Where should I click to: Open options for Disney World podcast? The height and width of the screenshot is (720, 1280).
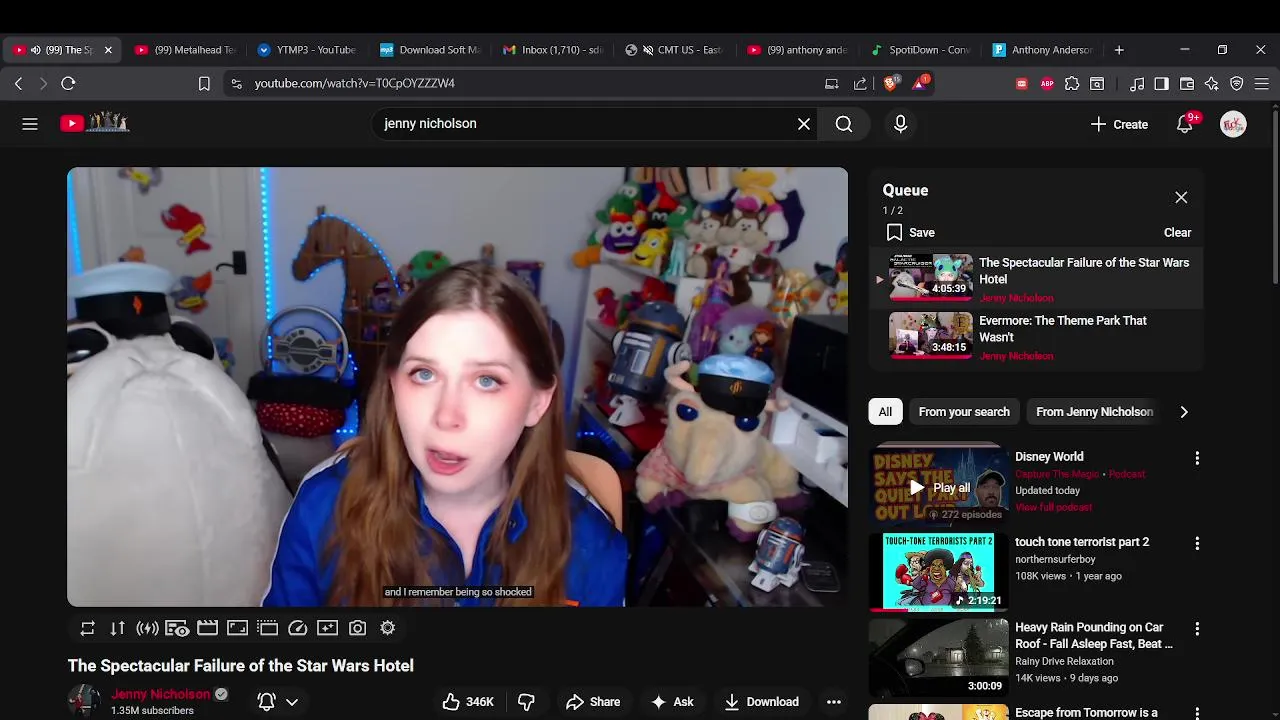(1197, 458)
